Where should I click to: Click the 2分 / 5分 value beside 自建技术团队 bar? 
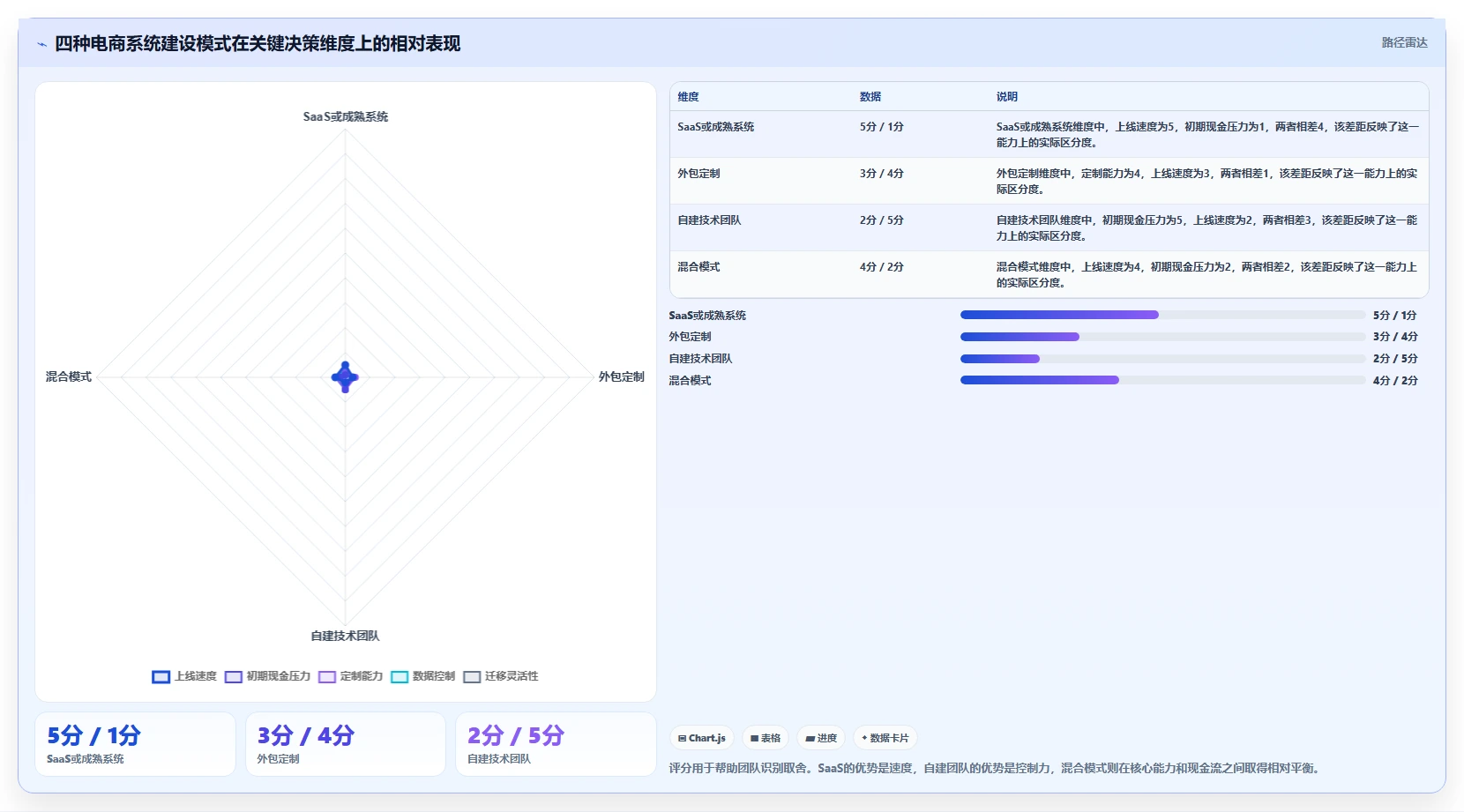pos(1395,359)
